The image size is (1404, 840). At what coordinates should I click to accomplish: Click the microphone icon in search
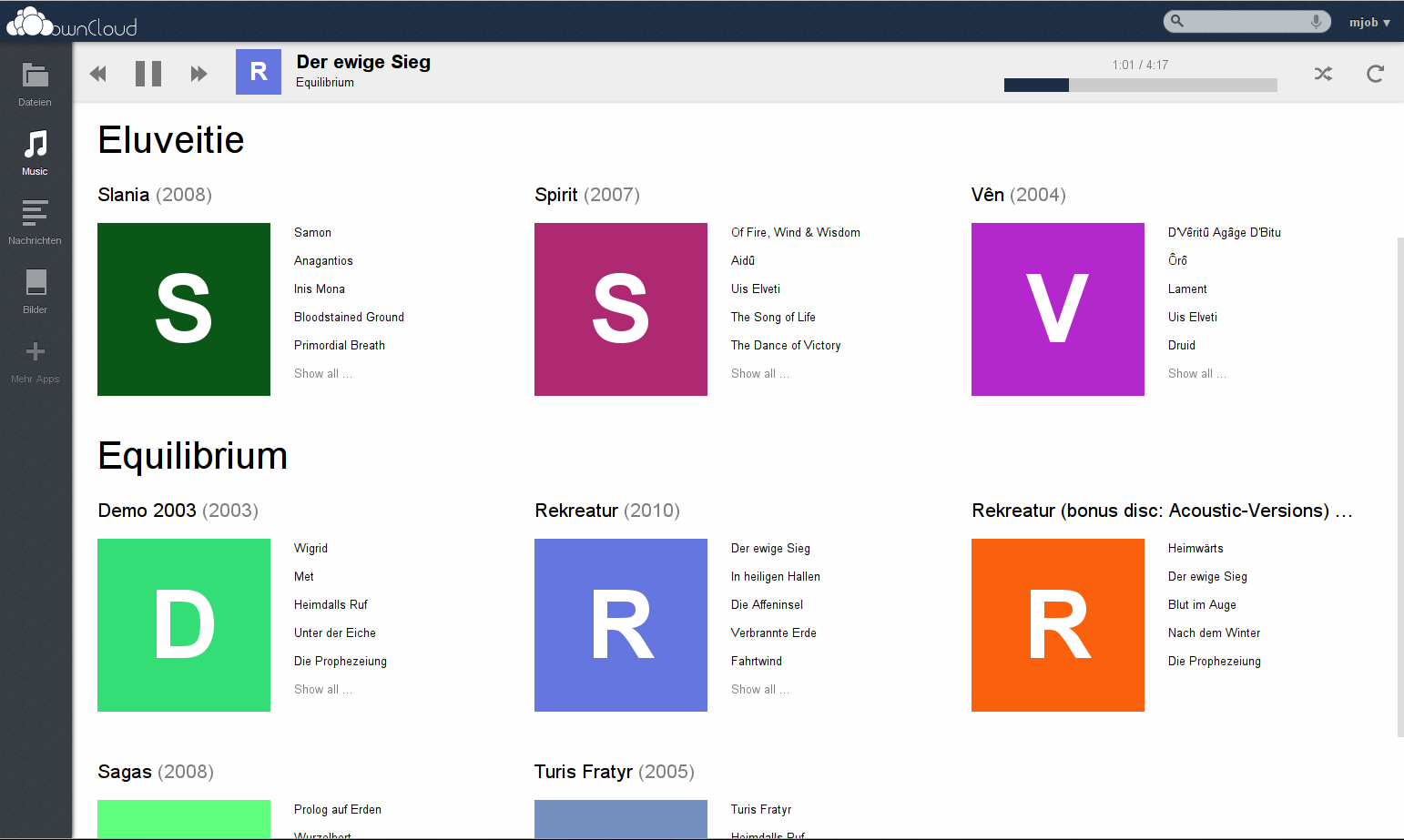[x=1316, y=21]
